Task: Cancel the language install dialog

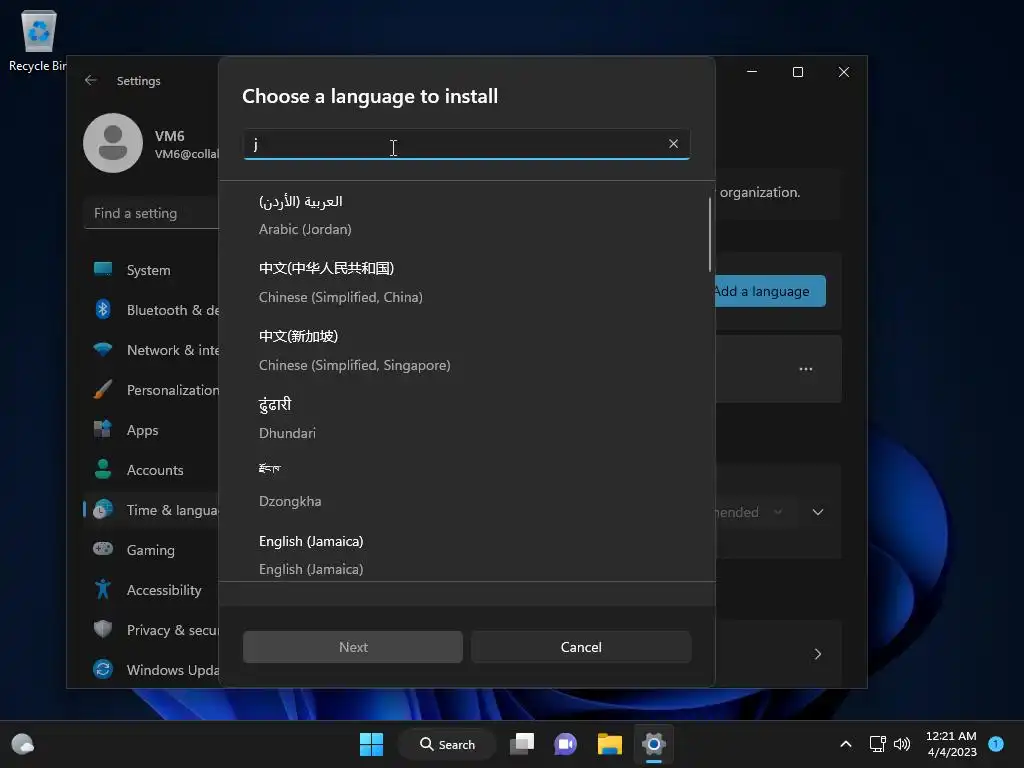Action: click(581, 647)
